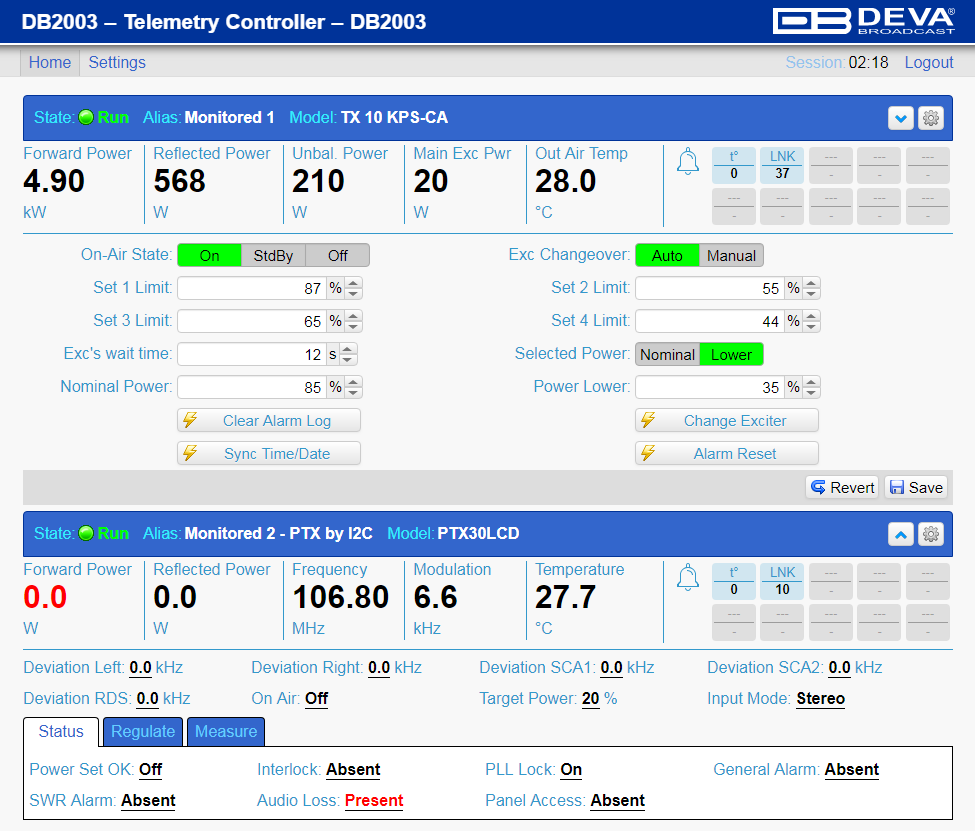The image size is (975, 831).
Task: Click the DEVA Broadcast logo
Action: [x=864, y=21]
